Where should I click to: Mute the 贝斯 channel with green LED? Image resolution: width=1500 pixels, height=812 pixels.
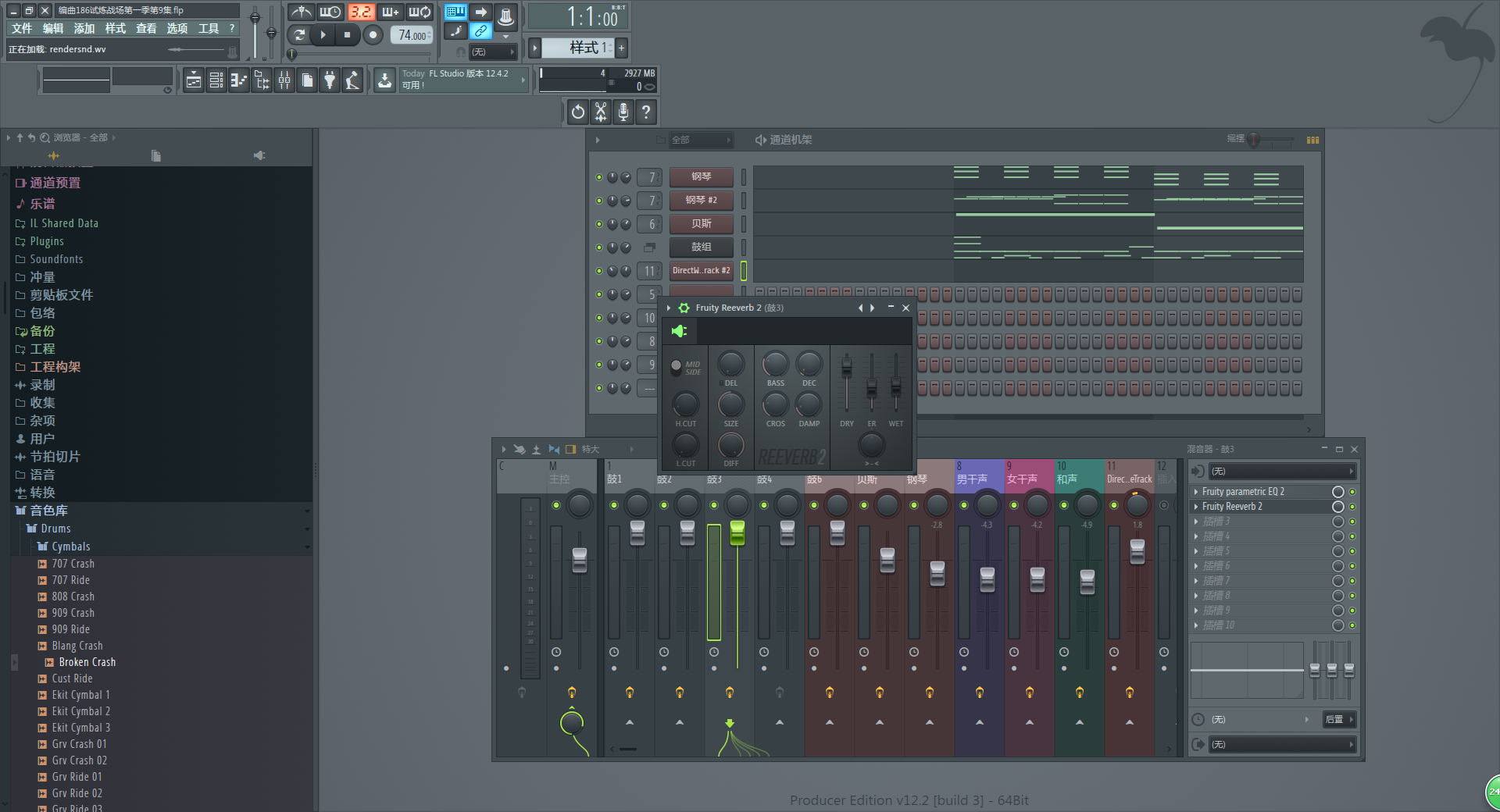coord(599,224)
